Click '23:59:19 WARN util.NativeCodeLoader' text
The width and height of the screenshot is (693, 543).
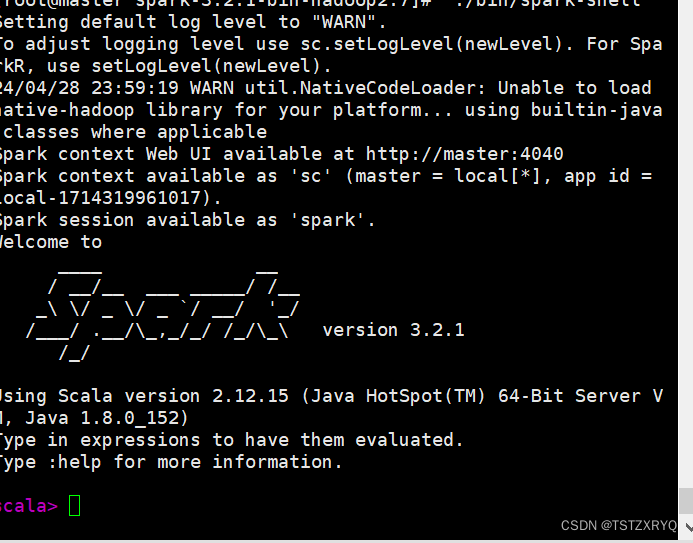(x=288, y=88)
